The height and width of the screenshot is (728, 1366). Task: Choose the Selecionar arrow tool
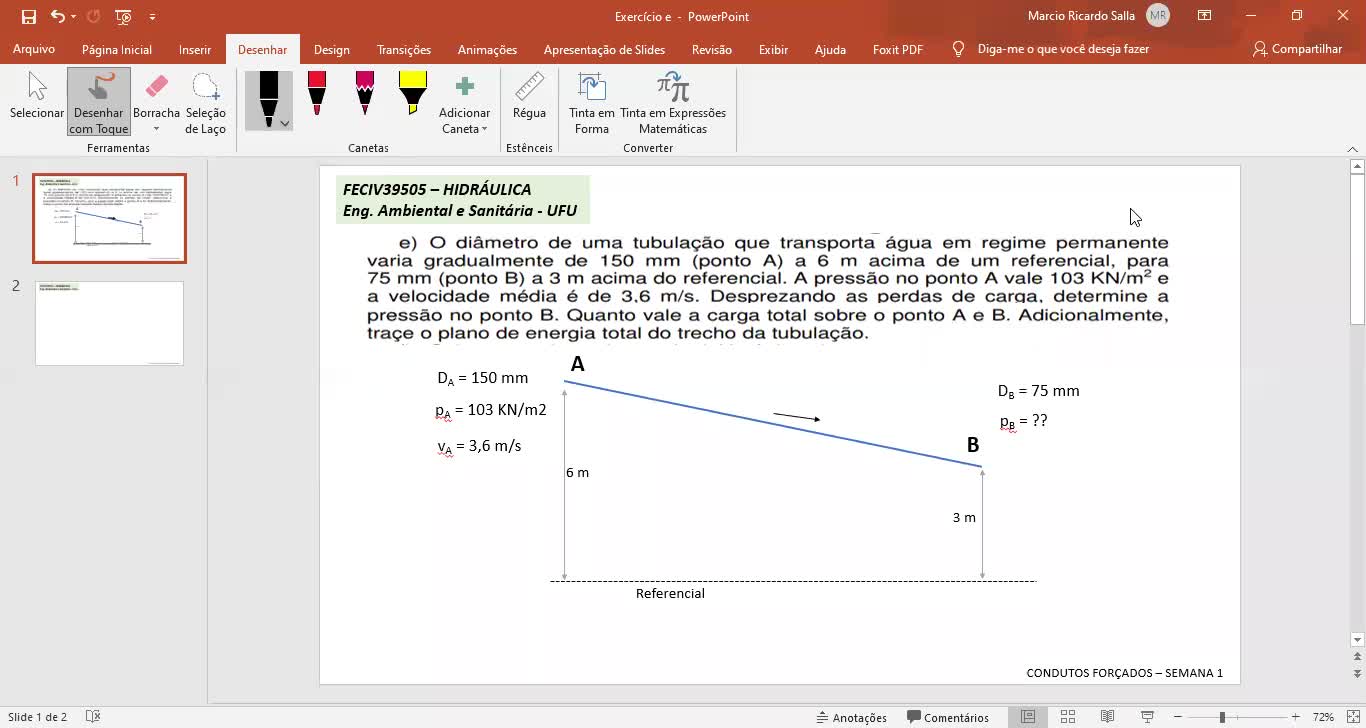point(37,97)
